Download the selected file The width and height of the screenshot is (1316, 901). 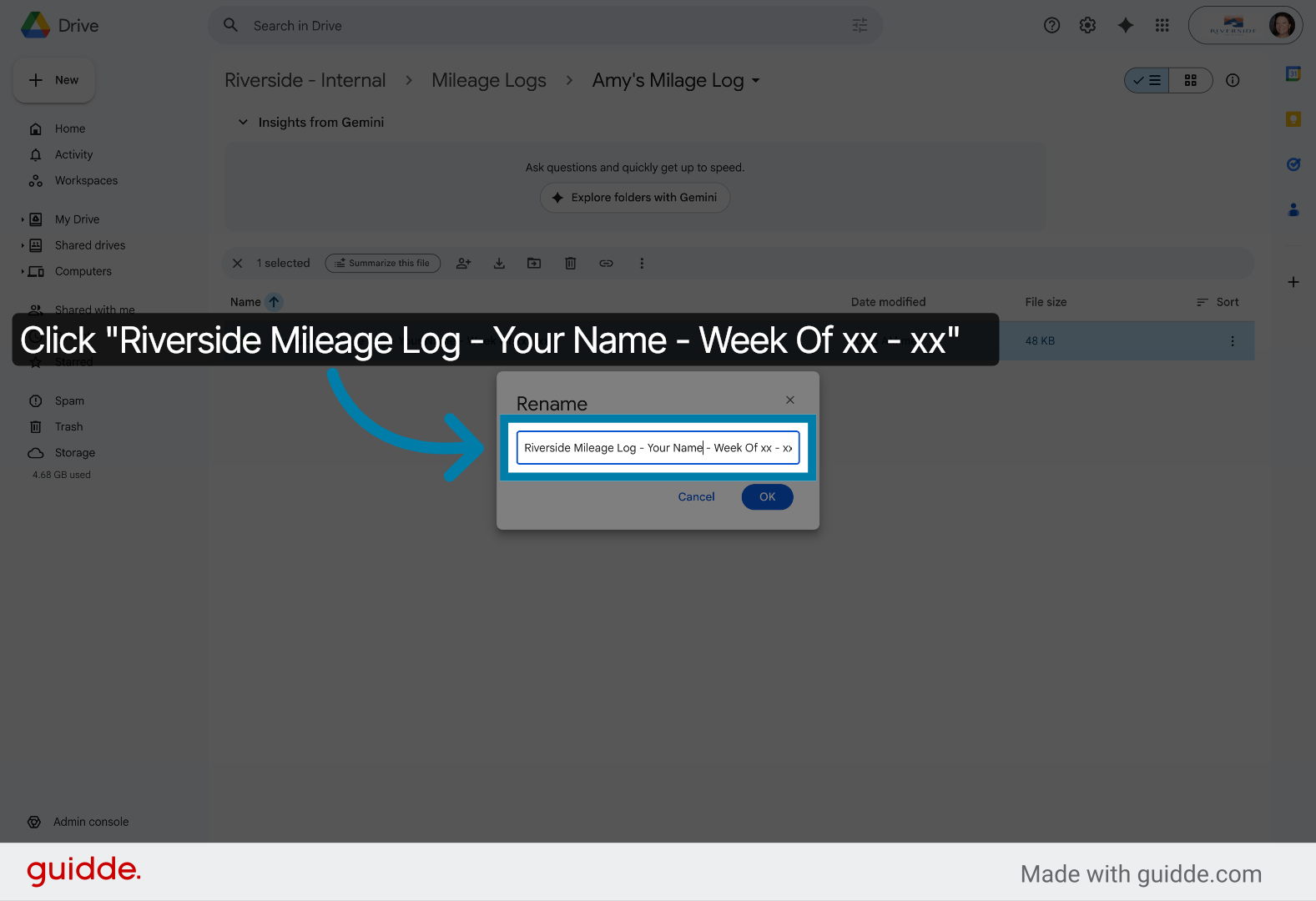pyautogui.click(x=499, y=263)
